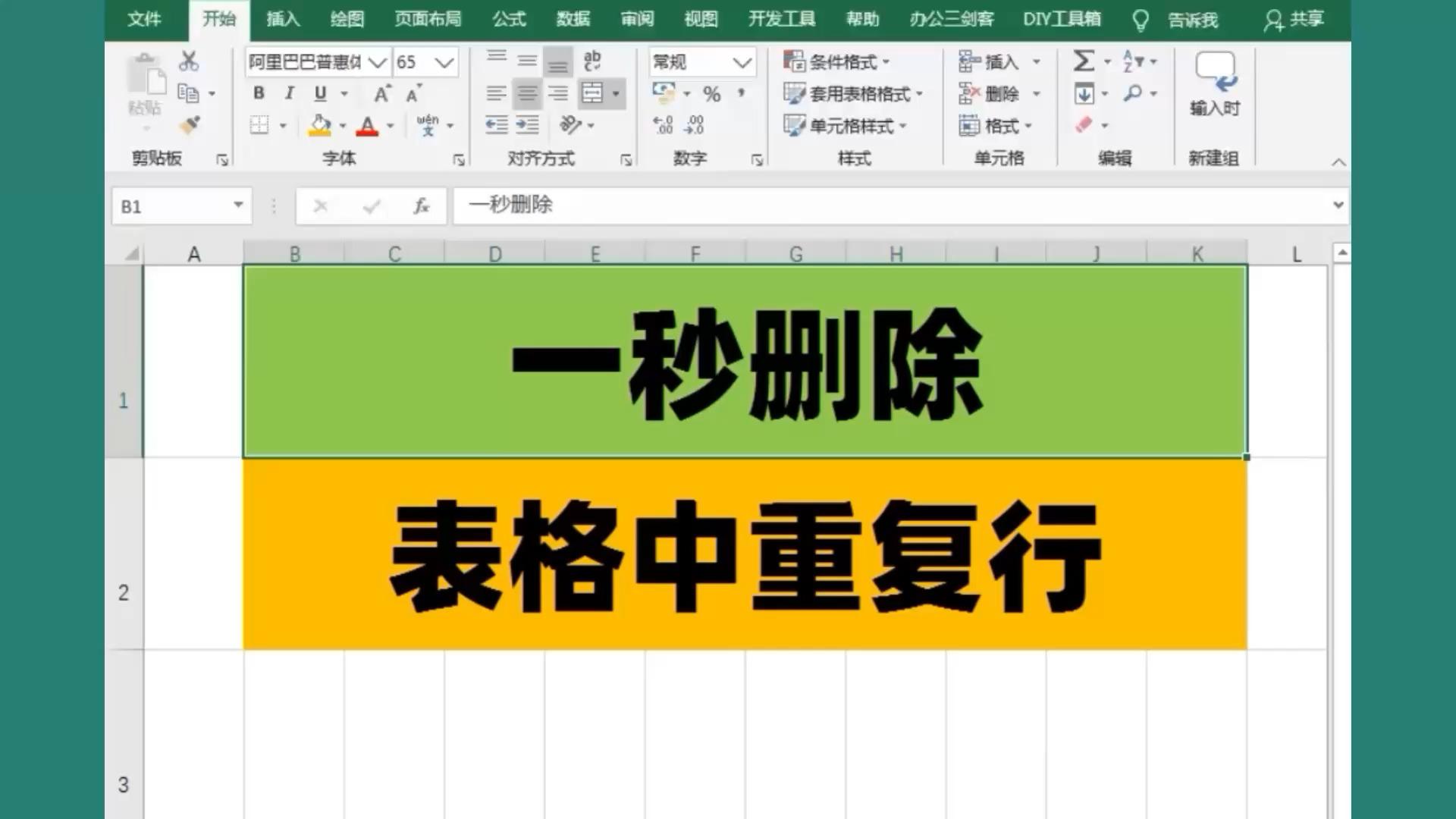Image resolution: width=1456 pixels, height=819 pixels.
Task: Expand underline style dropdown arrow
Action: 344,93
